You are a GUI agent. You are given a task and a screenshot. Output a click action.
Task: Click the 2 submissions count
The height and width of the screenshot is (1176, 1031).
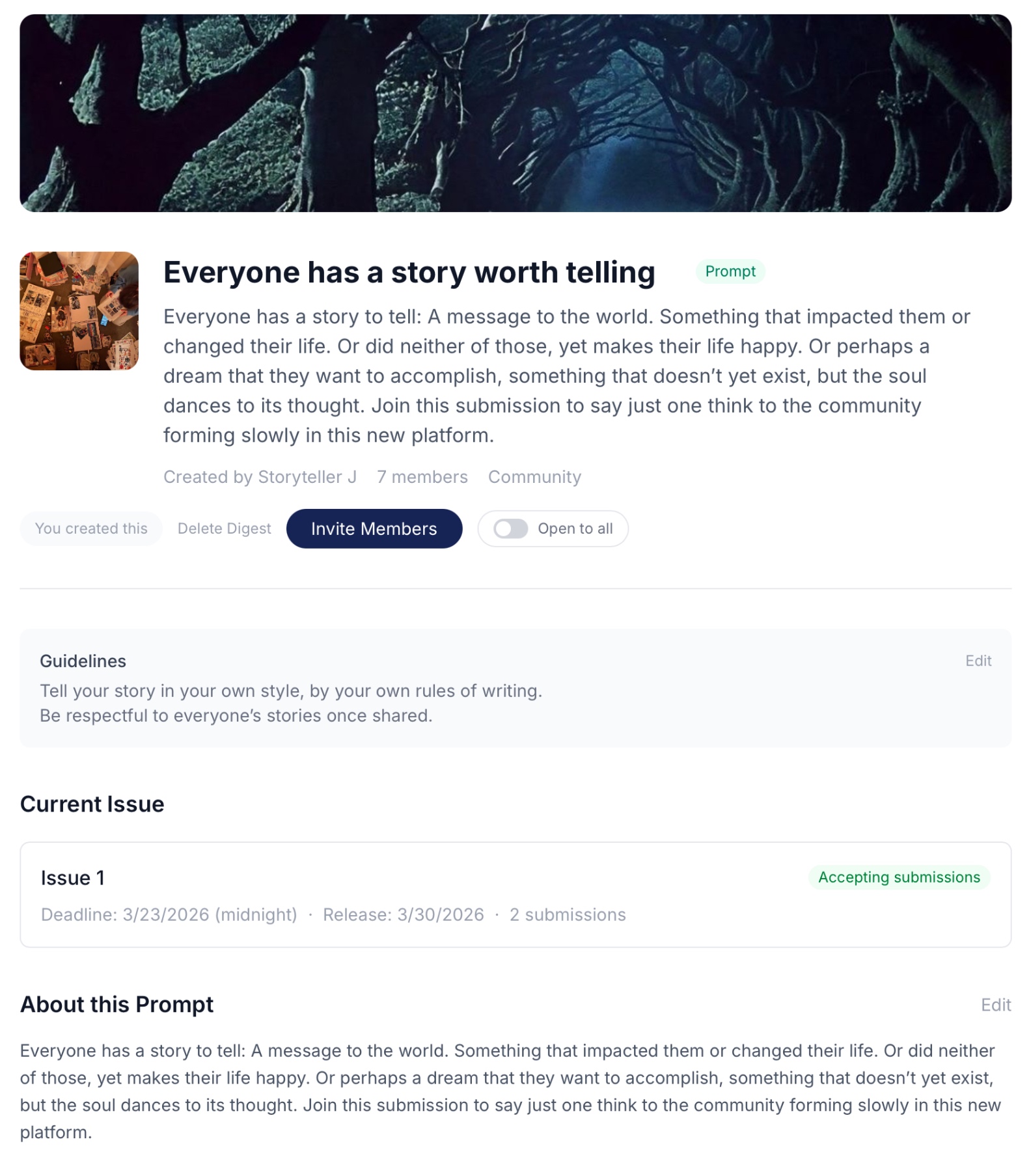[x=568, y=914]
